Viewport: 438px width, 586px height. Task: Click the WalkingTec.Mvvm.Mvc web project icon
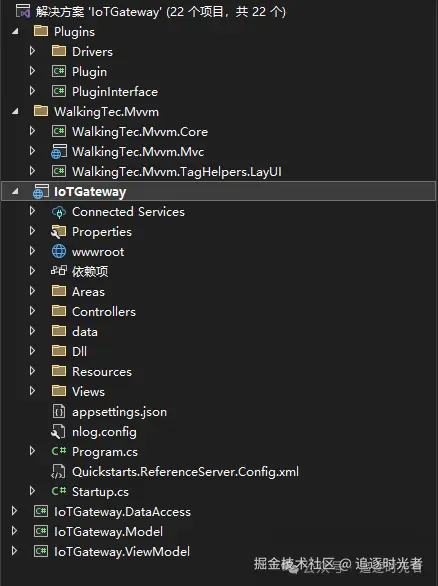point(59,152)
